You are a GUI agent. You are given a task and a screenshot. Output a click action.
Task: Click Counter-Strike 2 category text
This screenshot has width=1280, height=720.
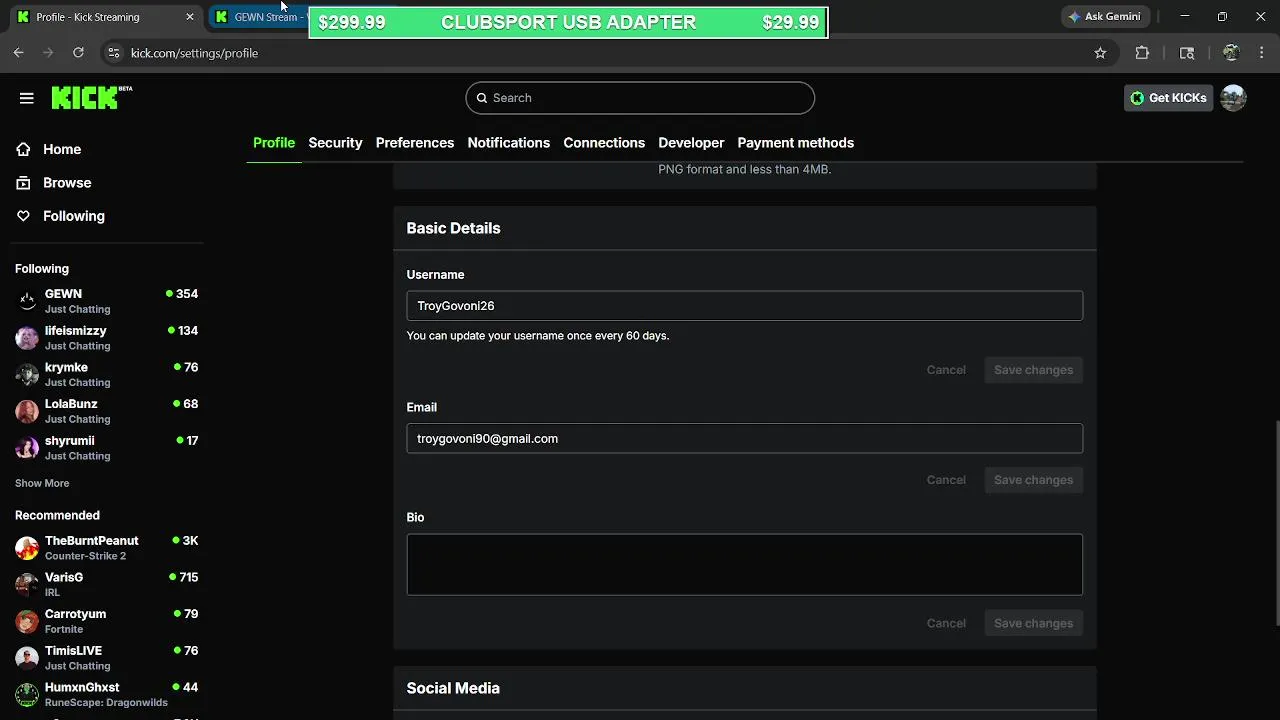(x=85, y=556)
